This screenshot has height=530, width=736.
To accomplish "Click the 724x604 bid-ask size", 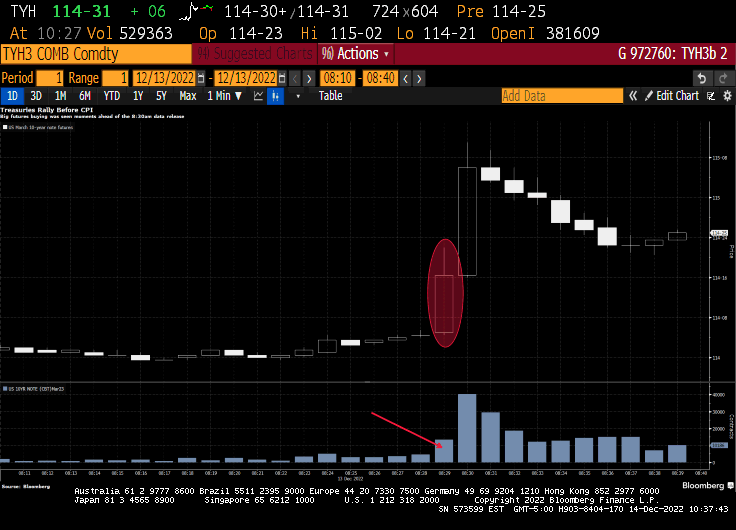I will [405, 11].
